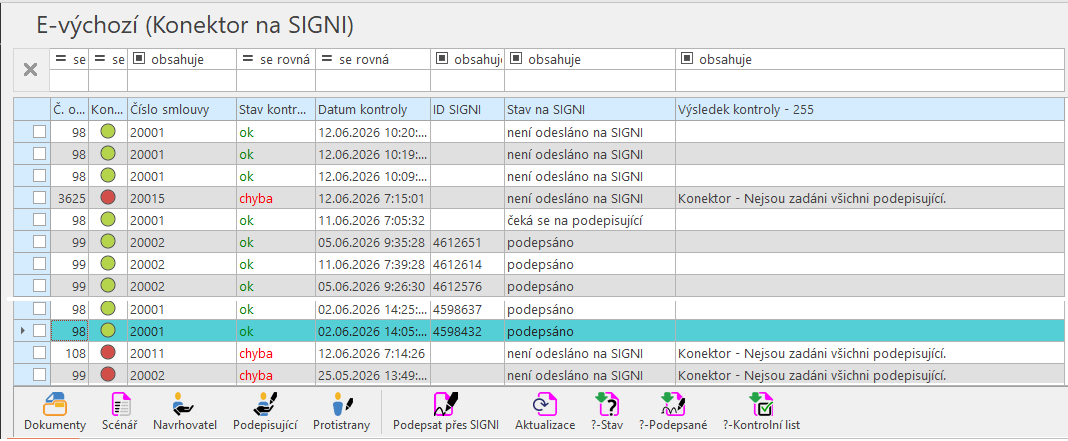Click date cell 11.06.2026 7:05:32

click(x=373, y=219)
